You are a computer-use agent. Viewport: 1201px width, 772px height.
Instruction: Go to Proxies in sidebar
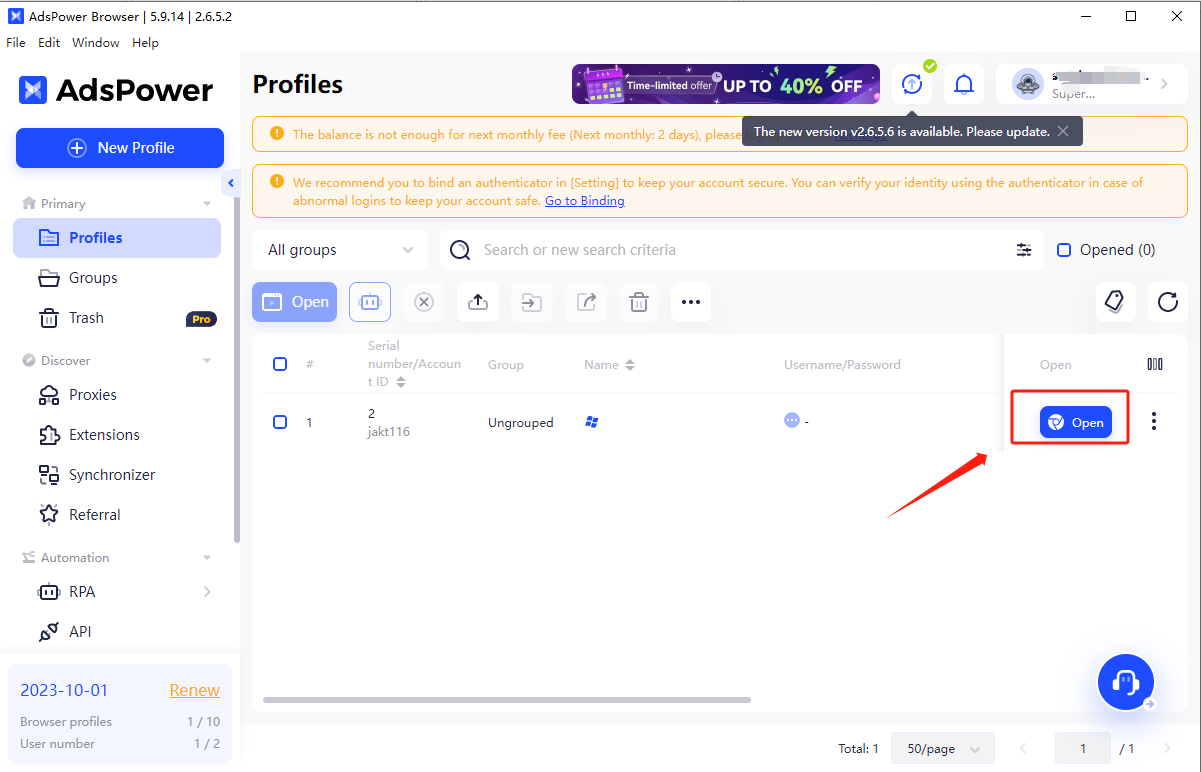pos(93,395)
